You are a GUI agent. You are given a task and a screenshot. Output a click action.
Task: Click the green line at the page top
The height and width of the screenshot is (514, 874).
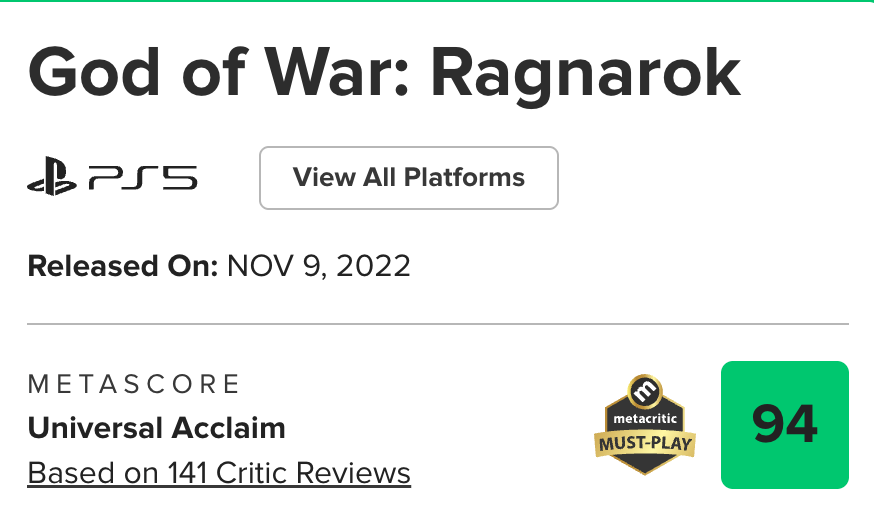437,1
